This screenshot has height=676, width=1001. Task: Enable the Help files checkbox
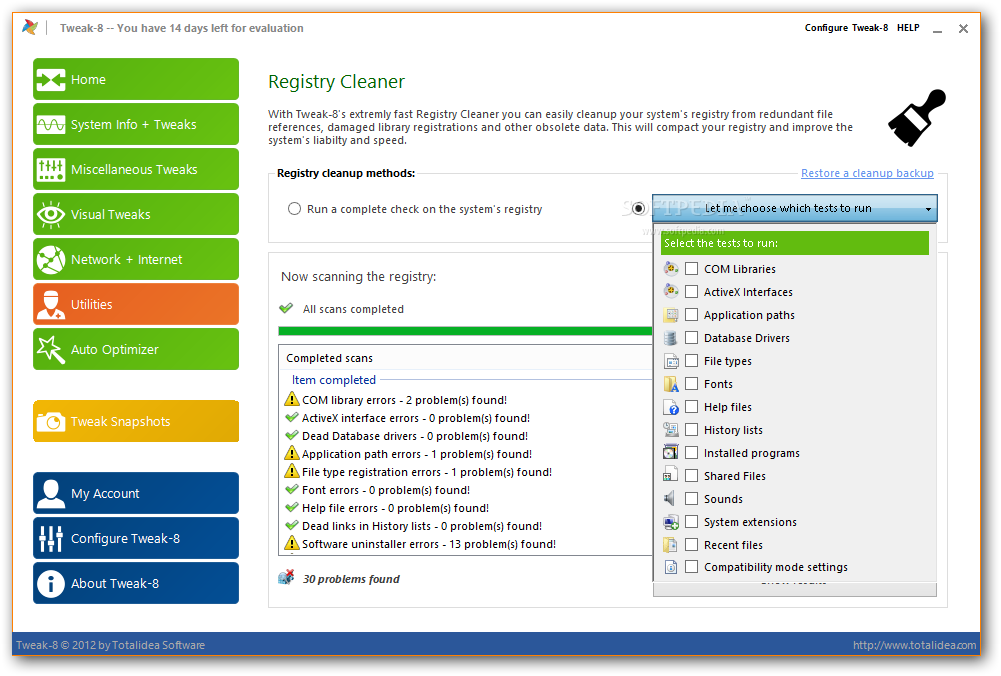[x=691, y=407]
